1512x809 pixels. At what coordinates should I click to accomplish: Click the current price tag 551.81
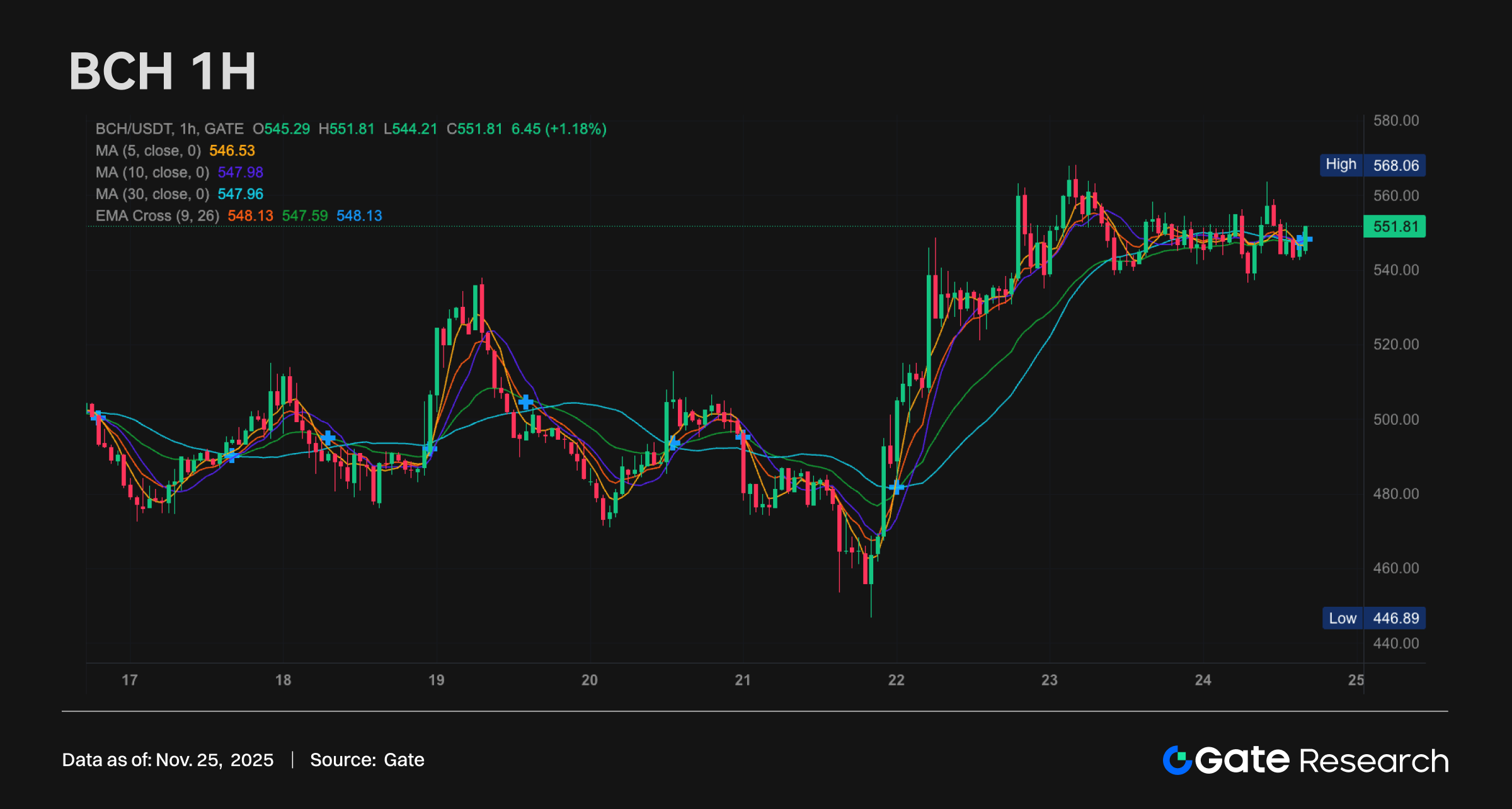[1394, 226]
